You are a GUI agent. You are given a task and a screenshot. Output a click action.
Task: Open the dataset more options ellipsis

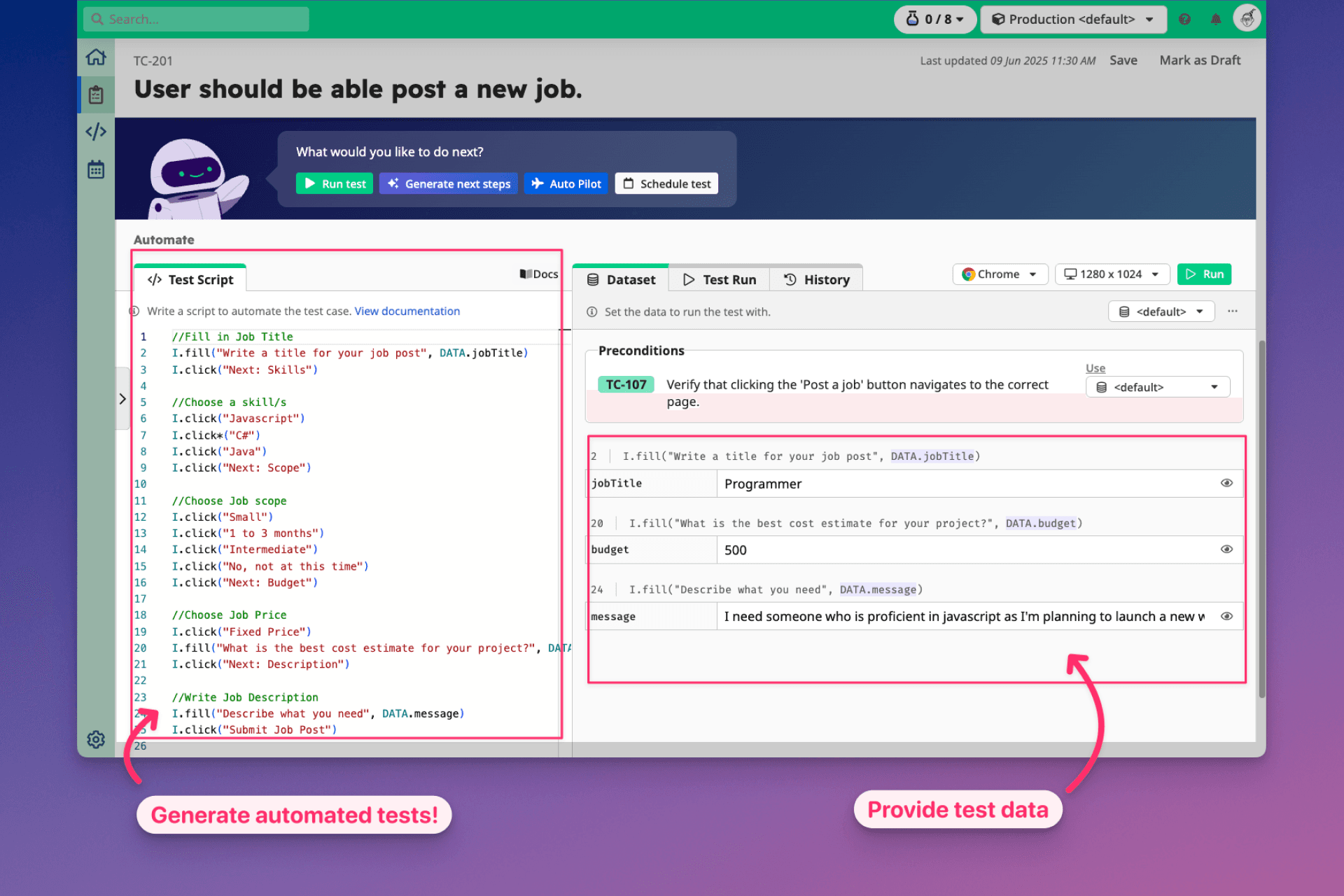point(1233,311)
